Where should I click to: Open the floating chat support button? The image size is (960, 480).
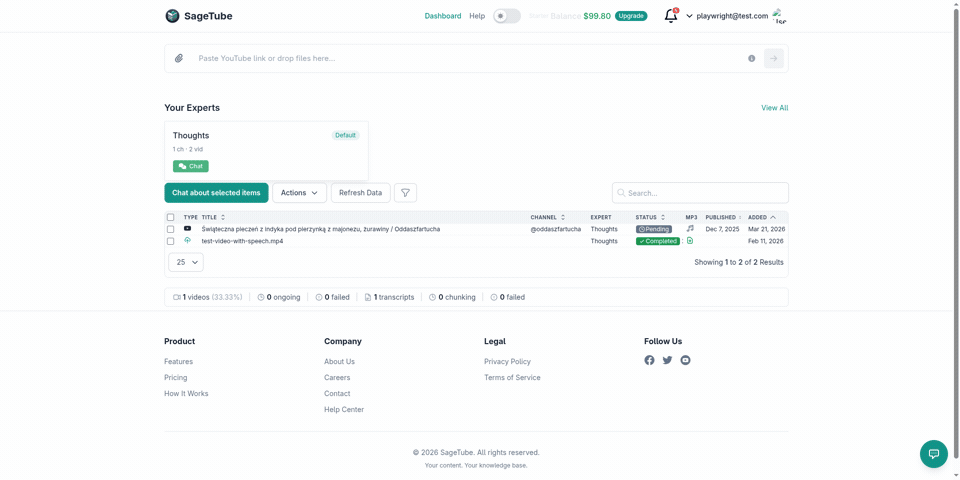(x=934, y=454)
